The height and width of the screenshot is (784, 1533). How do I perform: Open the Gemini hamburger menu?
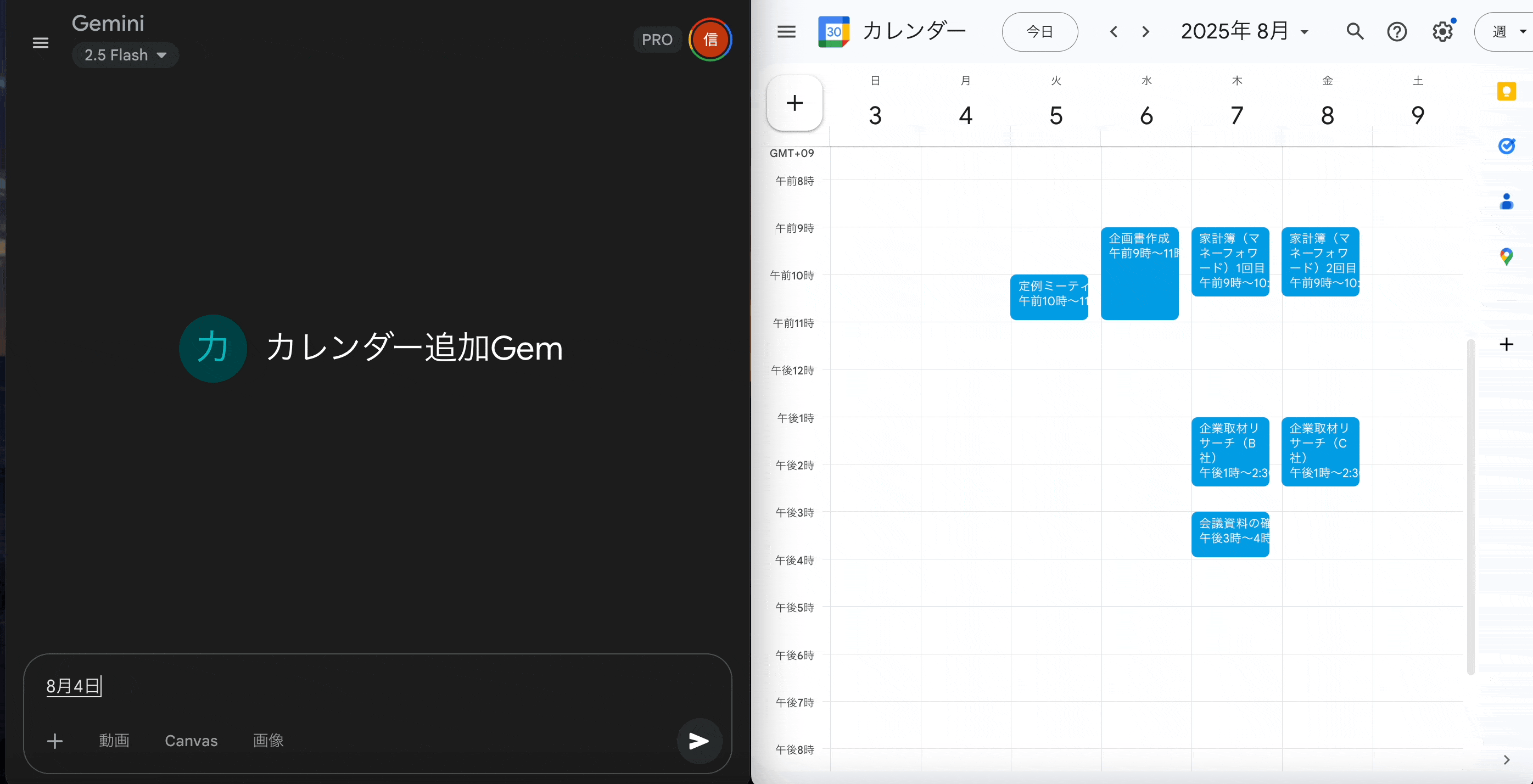(x=41, y=43)
